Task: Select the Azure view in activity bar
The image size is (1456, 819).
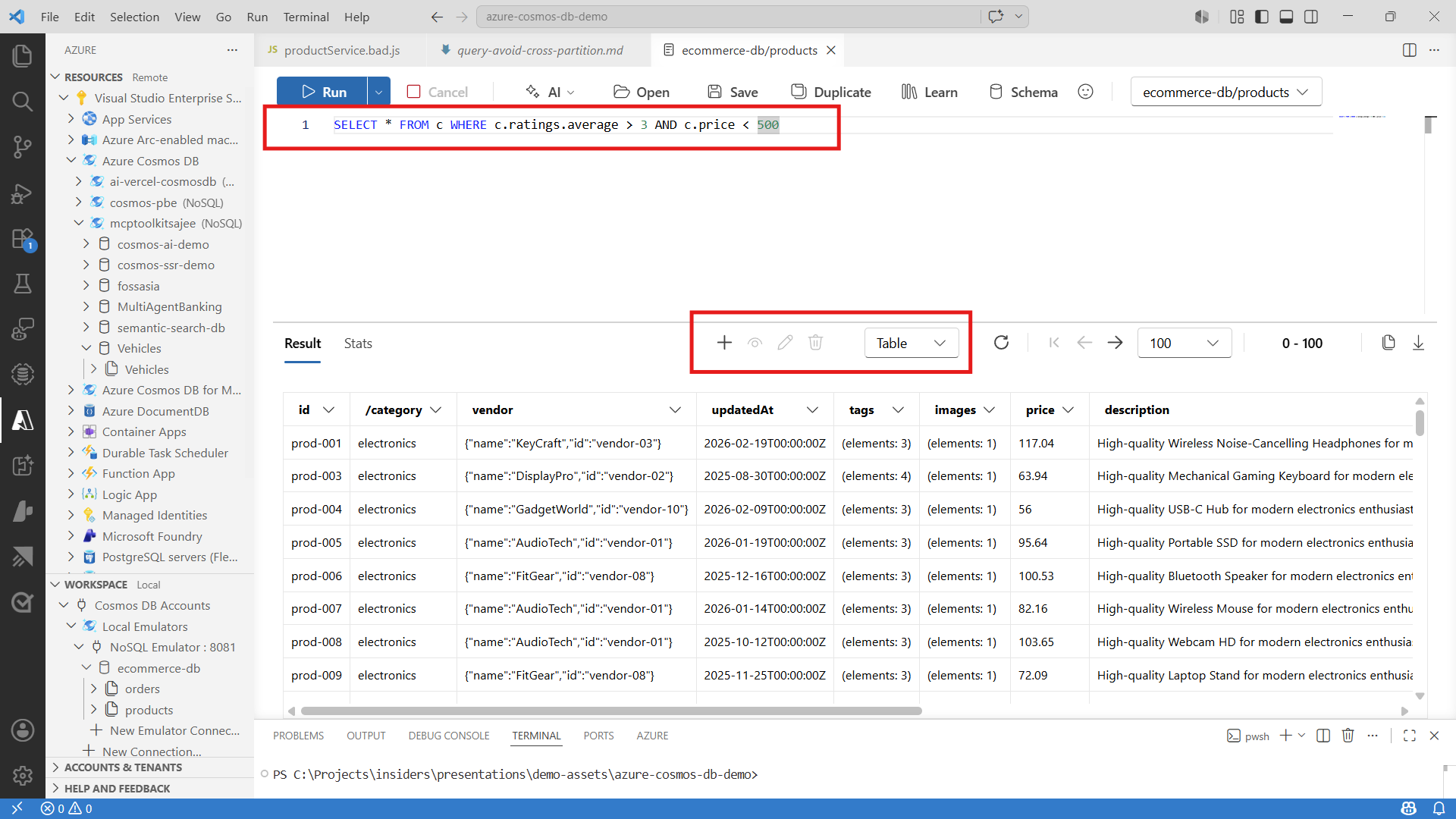Action: 23,420
